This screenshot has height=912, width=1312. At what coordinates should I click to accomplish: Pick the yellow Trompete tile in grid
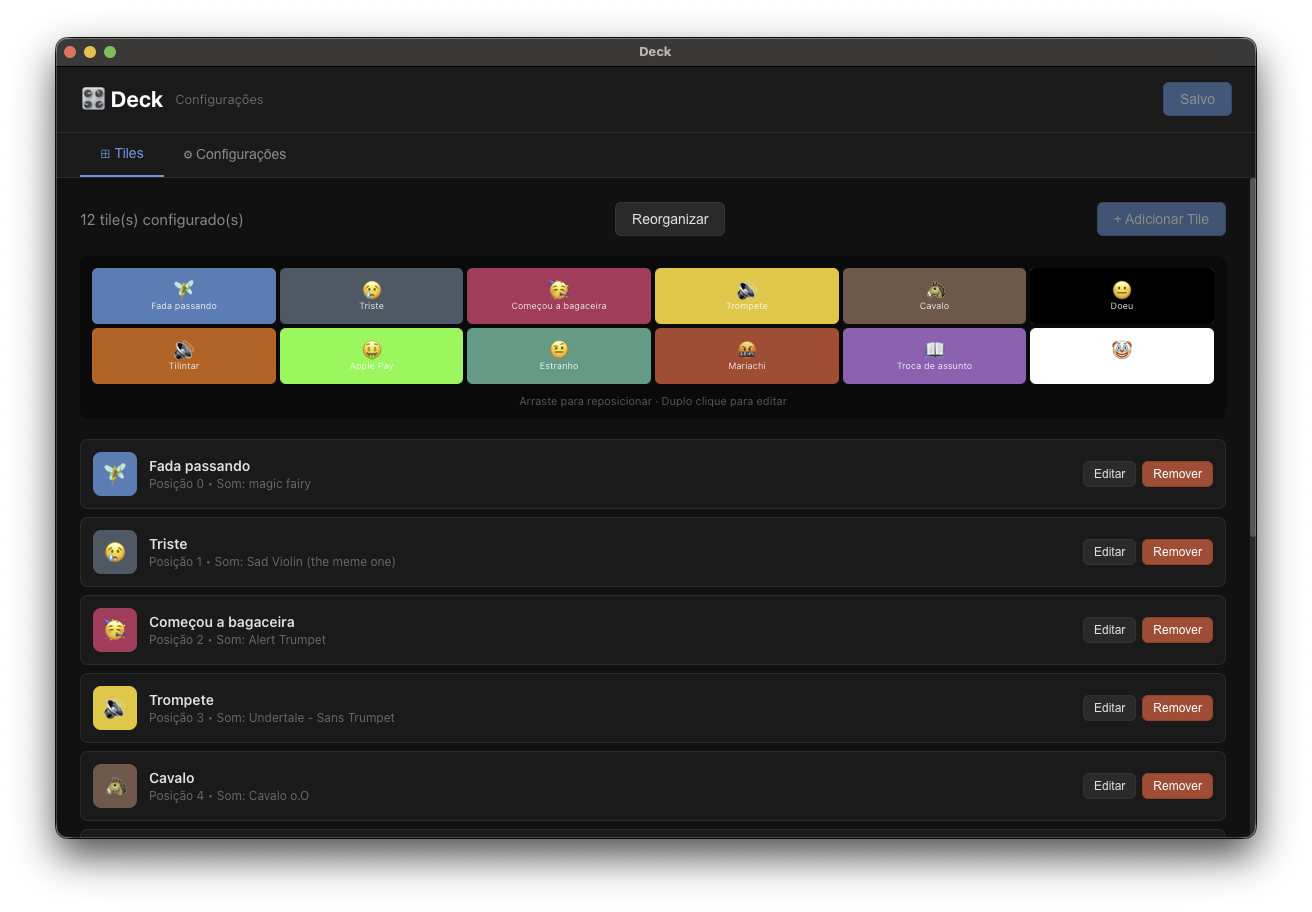[747, 296]
